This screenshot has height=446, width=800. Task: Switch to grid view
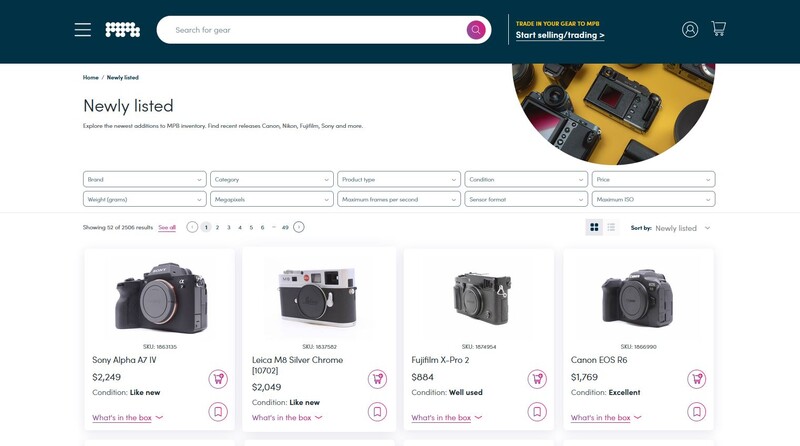[594, 227]
